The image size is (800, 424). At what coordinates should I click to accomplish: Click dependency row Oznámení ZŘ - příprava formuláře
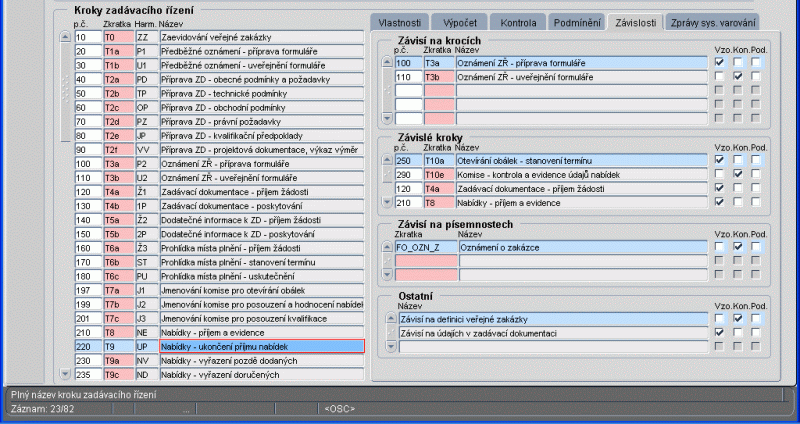pyautogui.click(x=582, y=63)
